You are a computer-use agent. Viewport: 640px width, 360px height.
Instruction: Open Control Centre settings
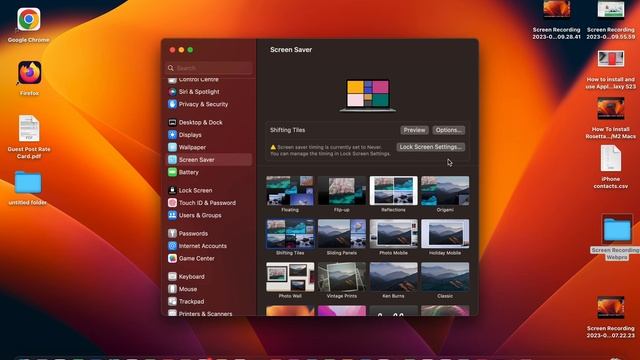point(209,80)
